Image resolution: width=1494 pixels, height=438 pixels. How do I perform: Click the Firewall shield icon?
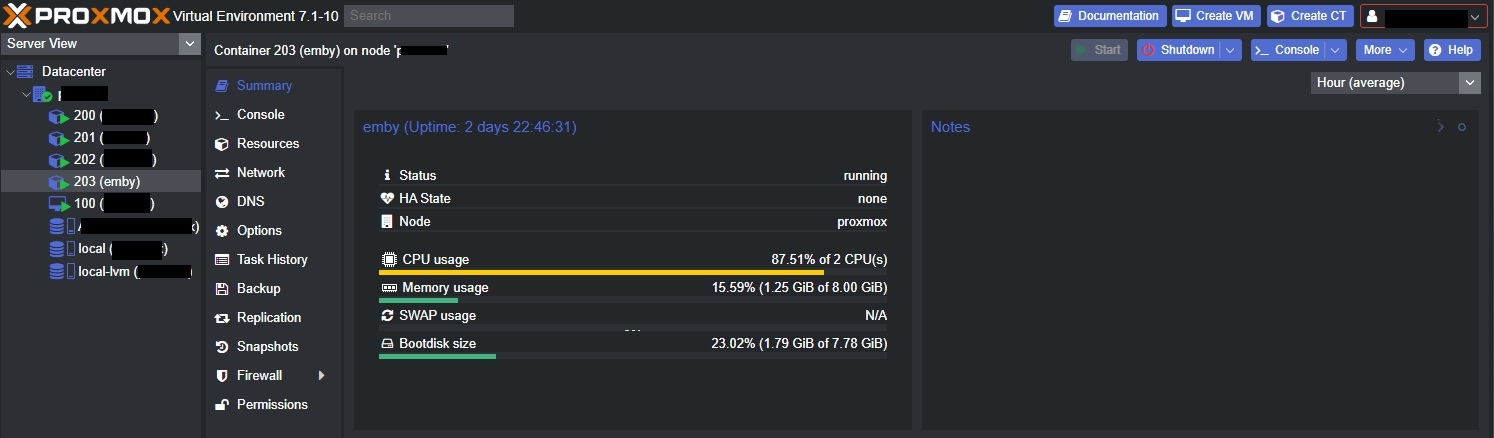pos(222,376)
